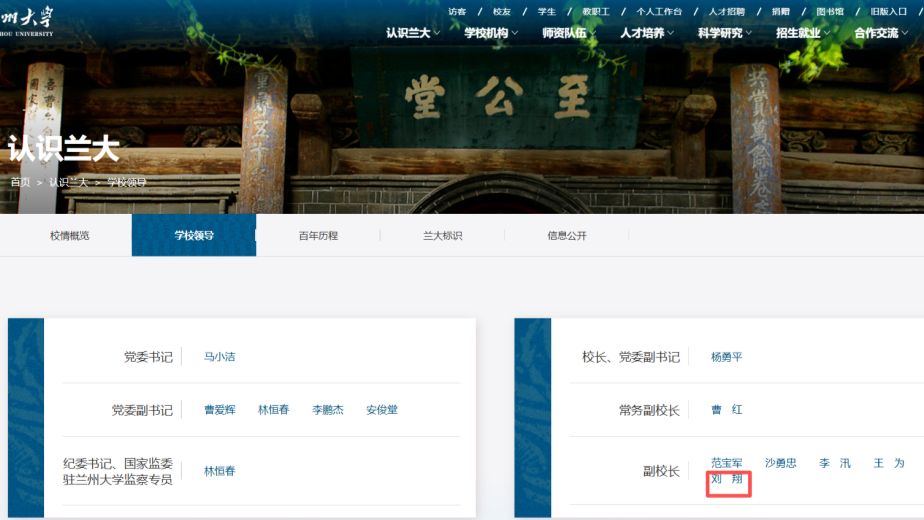Open vice president 王为's profile
Screen dimensions: 924x520
(x=889, y=463)
